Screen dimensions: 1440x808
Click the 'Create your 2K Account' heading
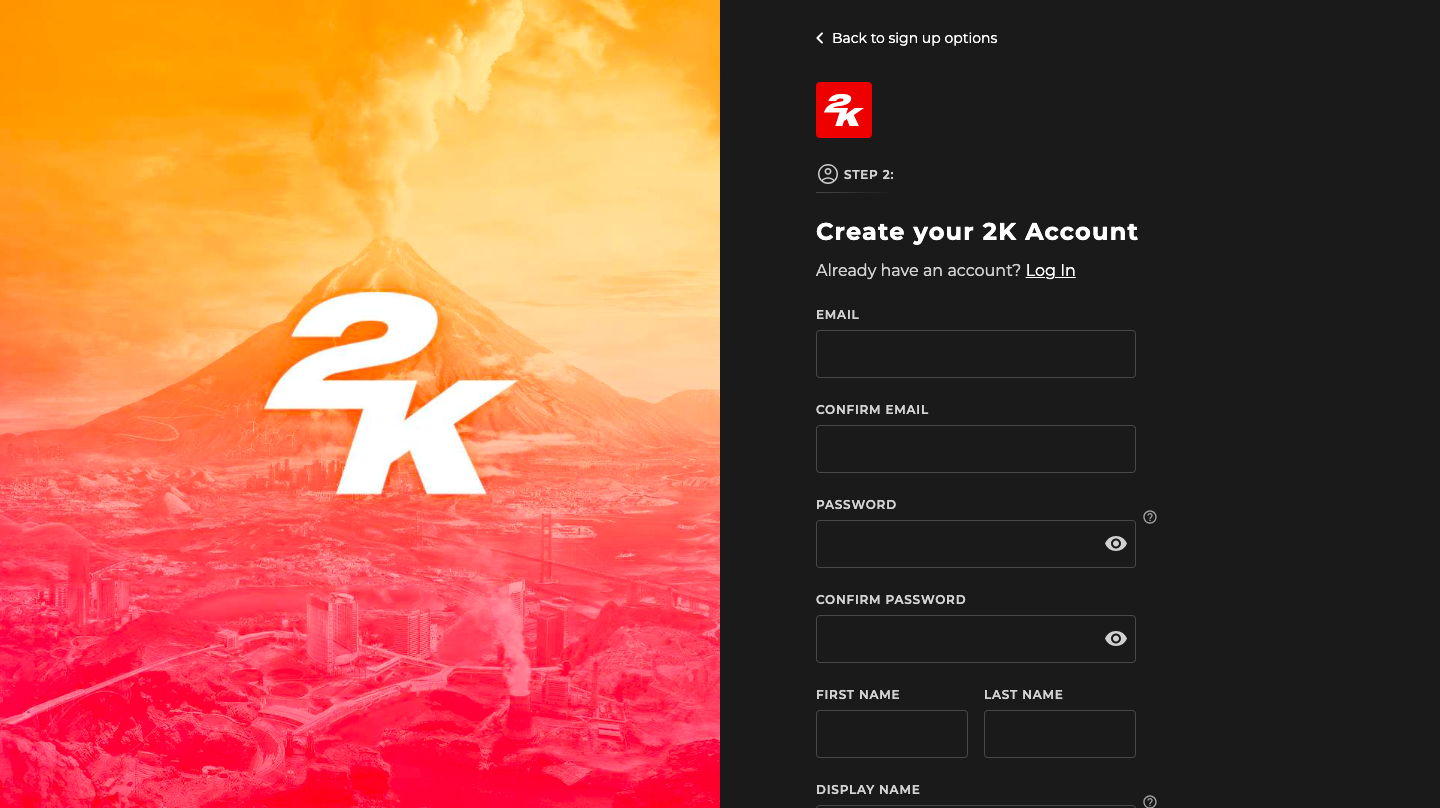977,232
